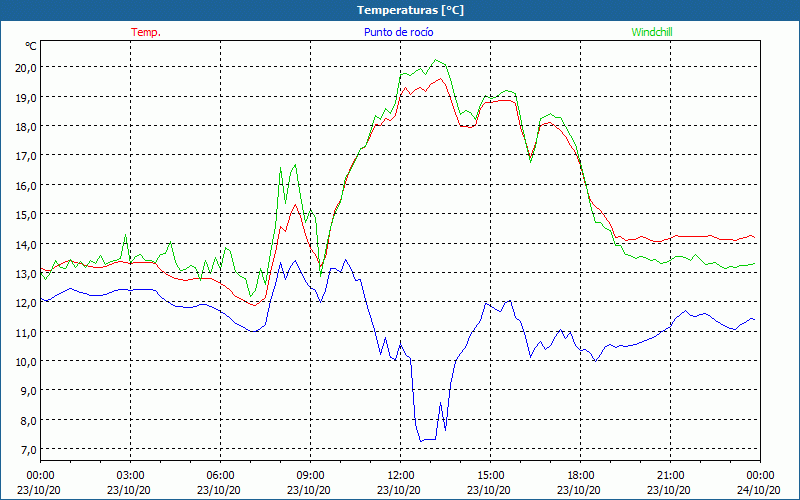Image resolution: width=800 pixels, height=500 pixels.
Task: Click the "18:00" x-axis time label
Action: [x=580, y=476]
